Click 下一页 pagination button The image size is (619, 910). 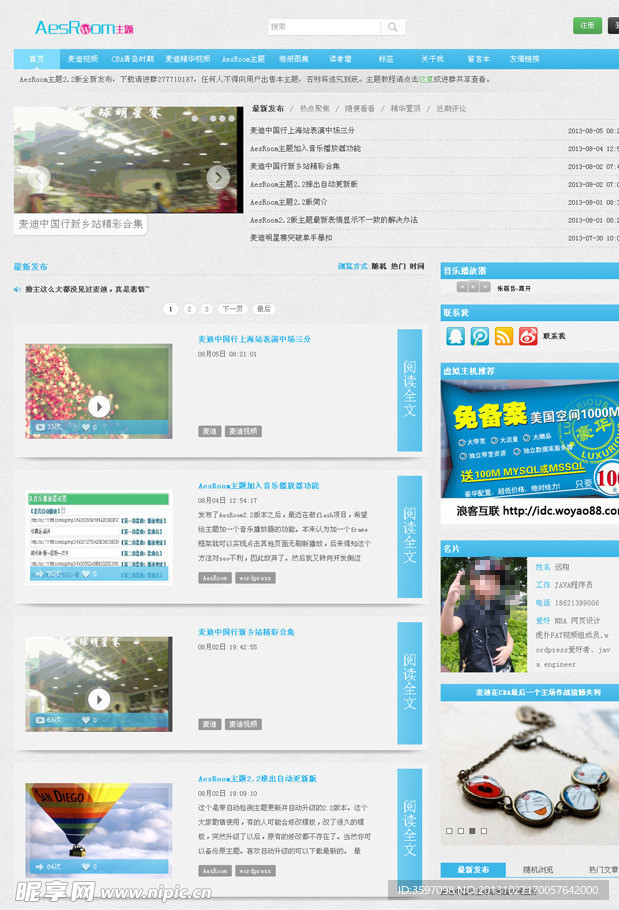233,309
